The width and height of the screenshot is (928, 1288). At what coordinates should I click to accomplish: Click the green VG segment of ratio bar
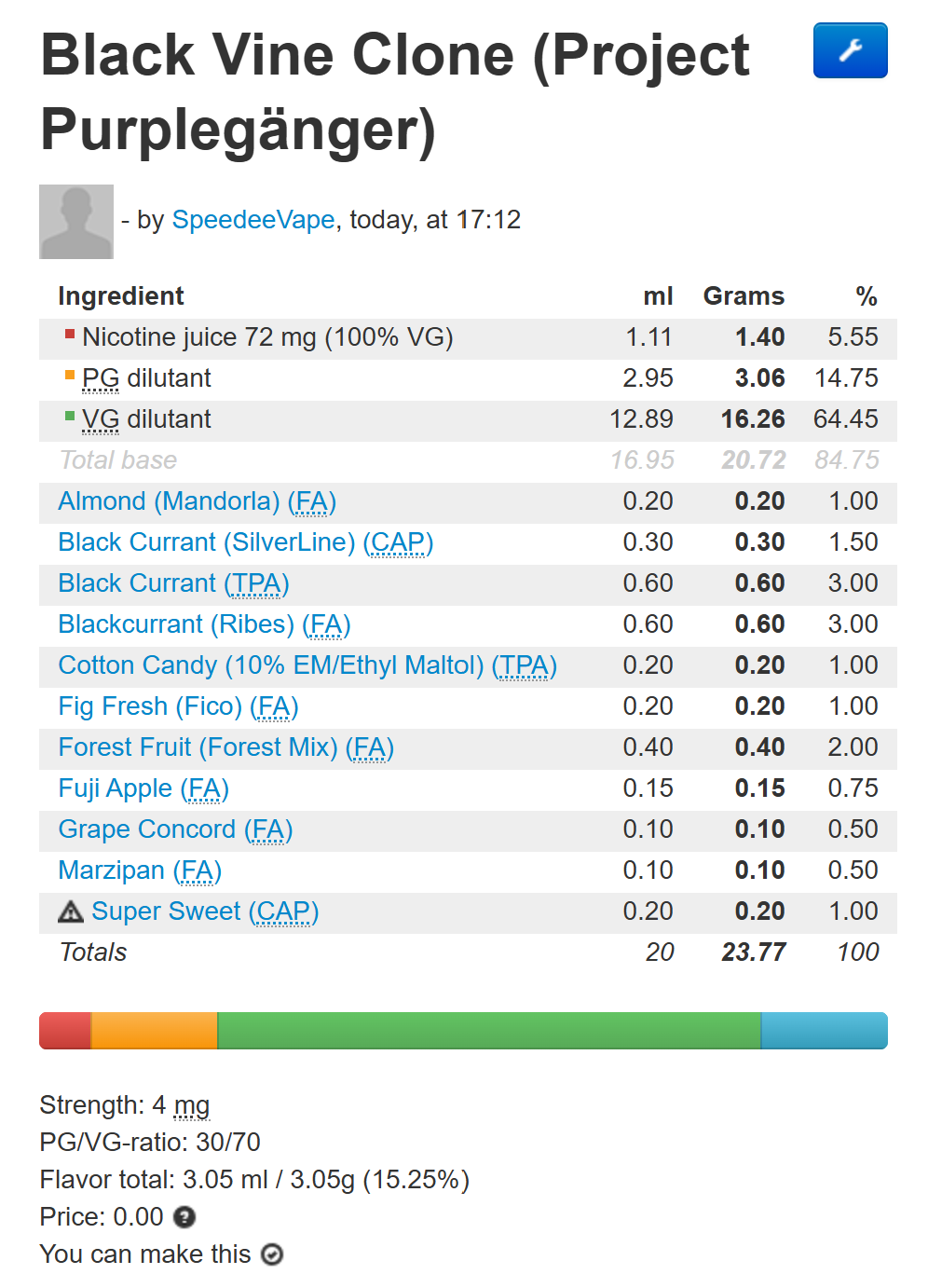(x=489, y=1031)
